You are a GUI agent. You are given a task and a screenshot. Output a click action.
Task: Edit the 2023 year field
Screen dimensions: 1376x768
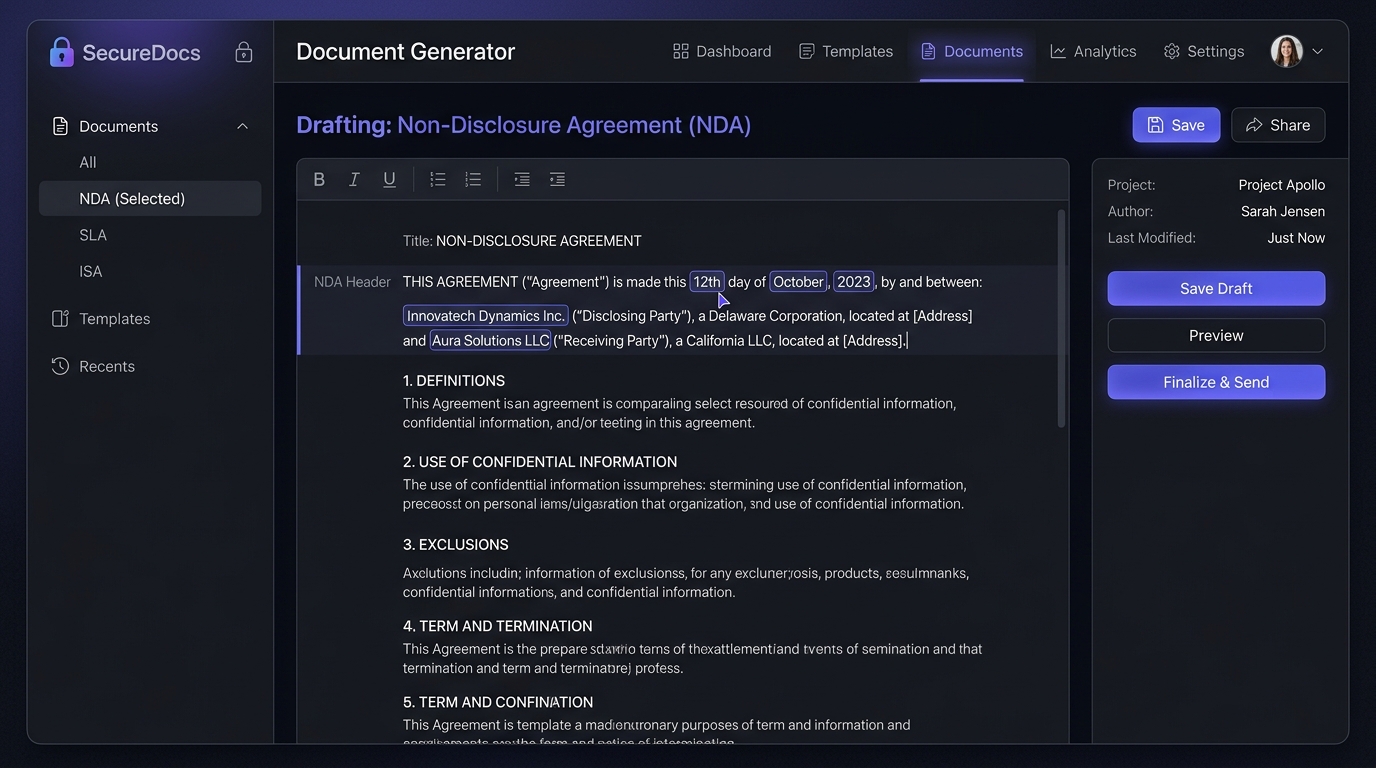click(853, 282)
